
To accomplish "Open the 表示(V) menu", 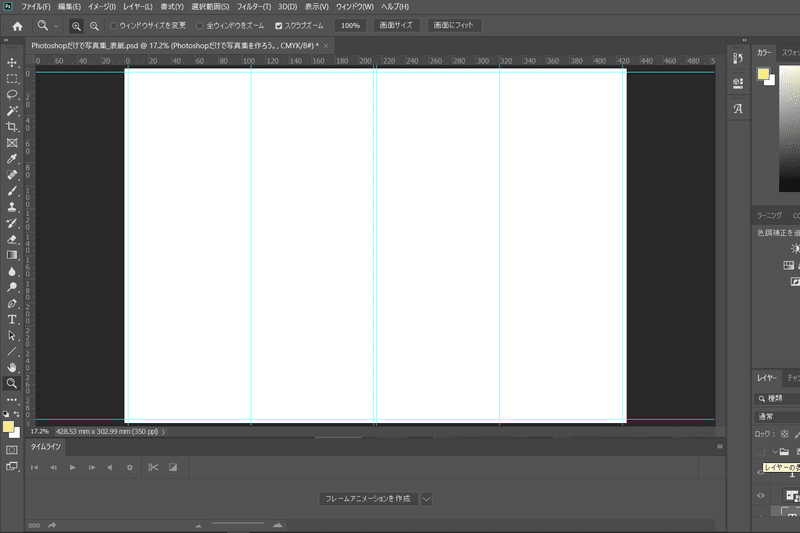I will 317,7.
